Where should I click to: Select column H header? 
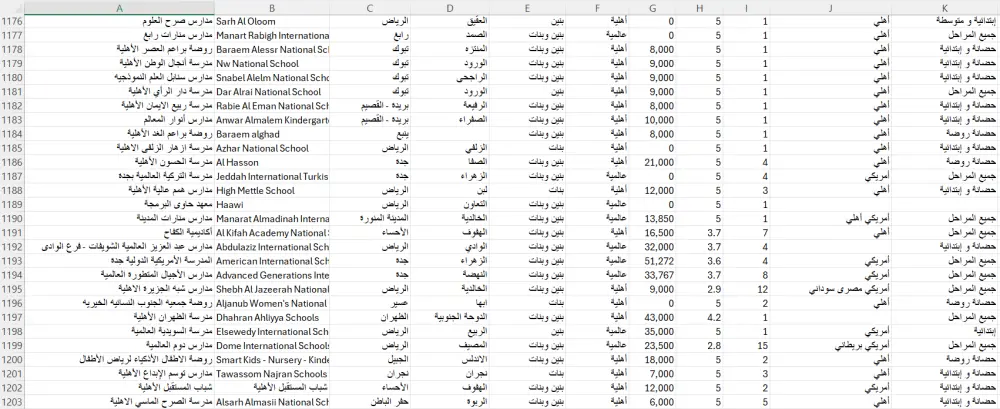tap(700, 8)
